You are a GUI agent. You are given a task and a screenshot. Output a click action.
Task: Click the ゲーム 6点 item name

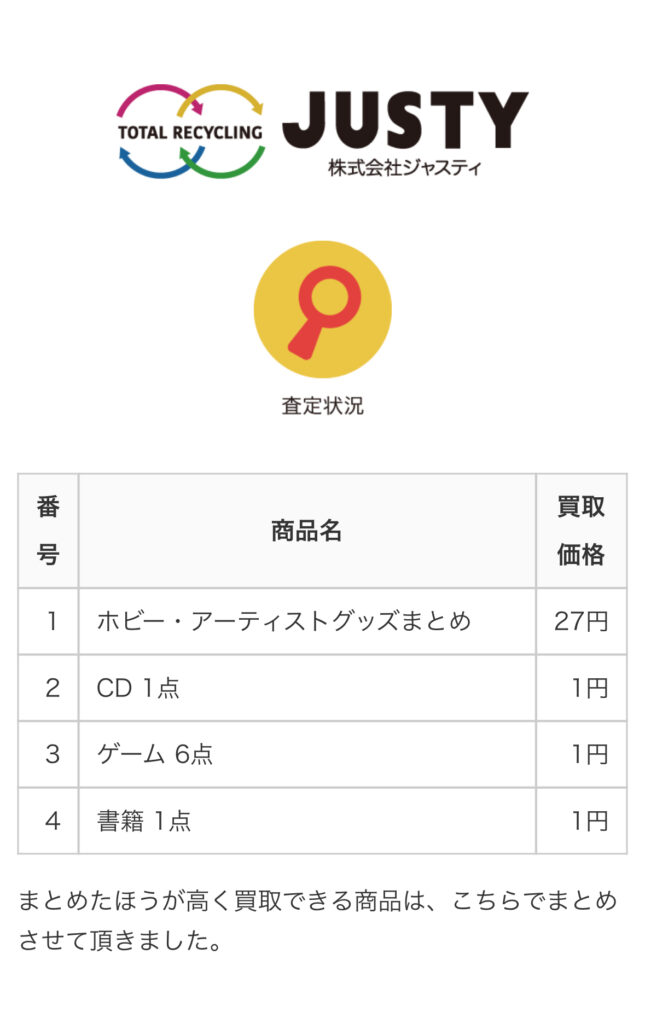coord(155,754)
